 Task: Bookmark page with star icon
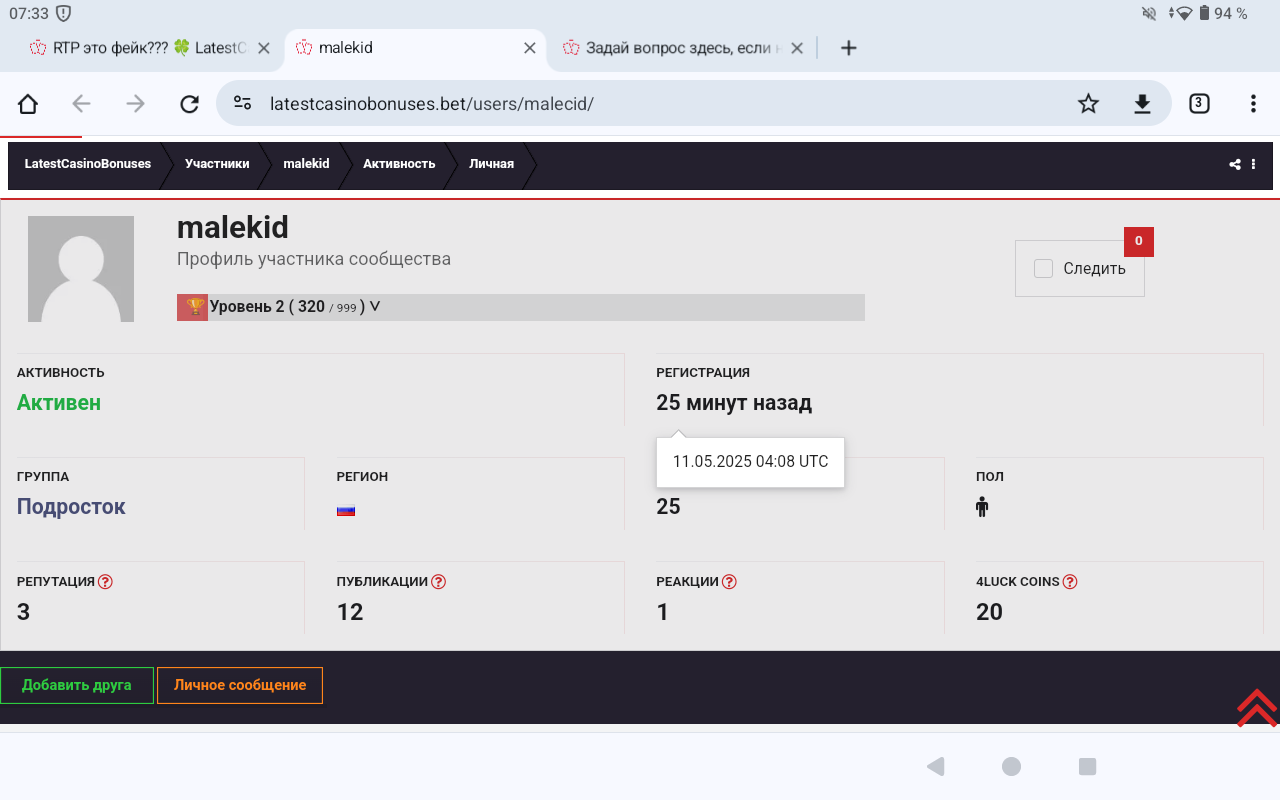[1088, 104]
